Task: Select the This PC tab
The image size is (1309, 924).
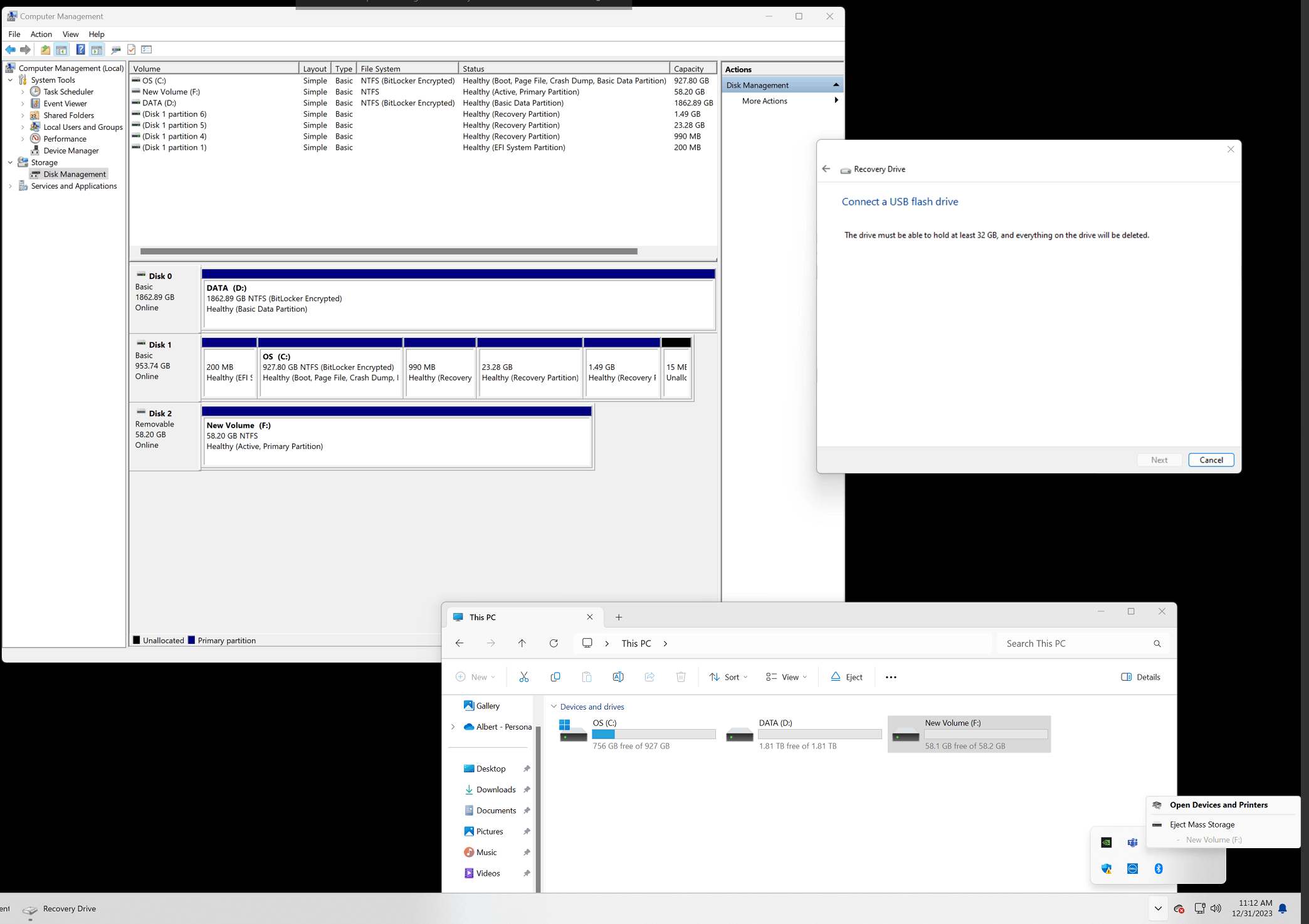Action: pyautogui.click(x=482, y=617)
